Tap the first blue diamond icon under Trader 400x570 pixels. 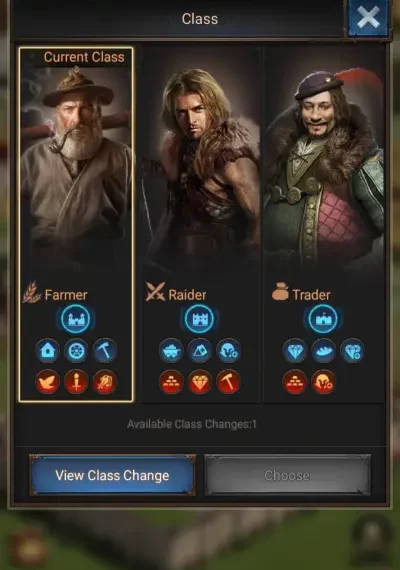coord(295,350)
